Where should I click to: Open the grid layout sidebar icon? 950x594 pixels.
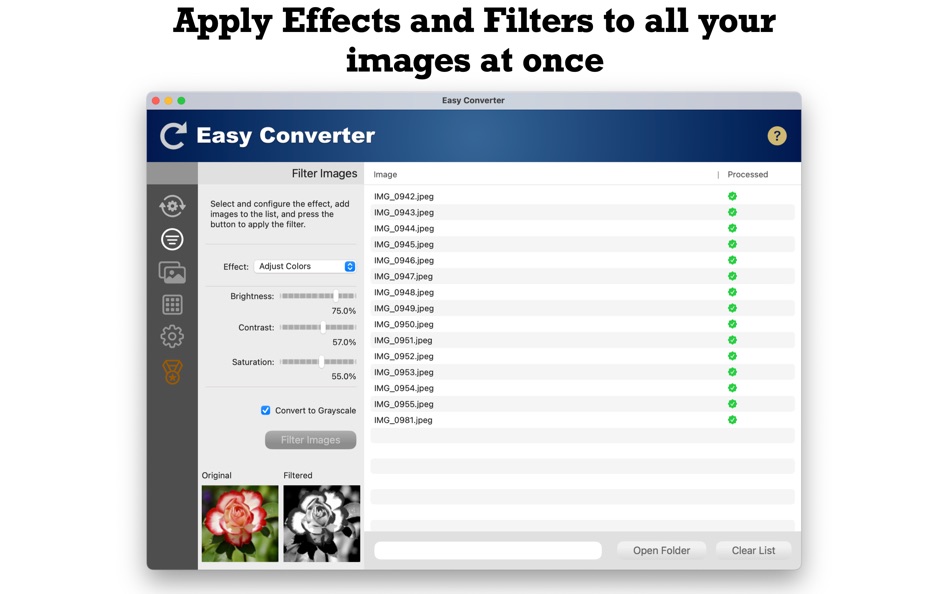coord(172,305)
